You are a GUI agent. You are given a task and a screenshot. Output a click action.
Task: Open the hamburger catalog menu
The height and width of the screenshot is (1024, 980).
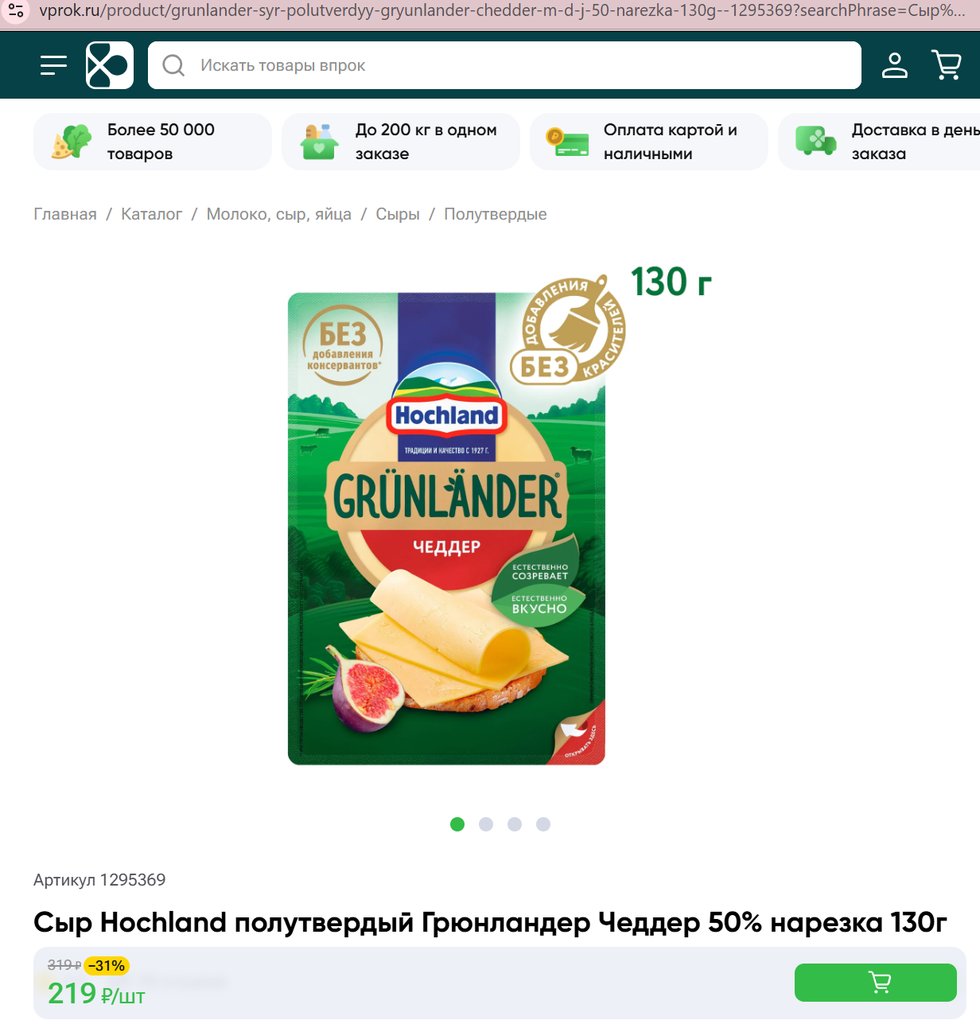pyautogui.click(x=54, y=65)
